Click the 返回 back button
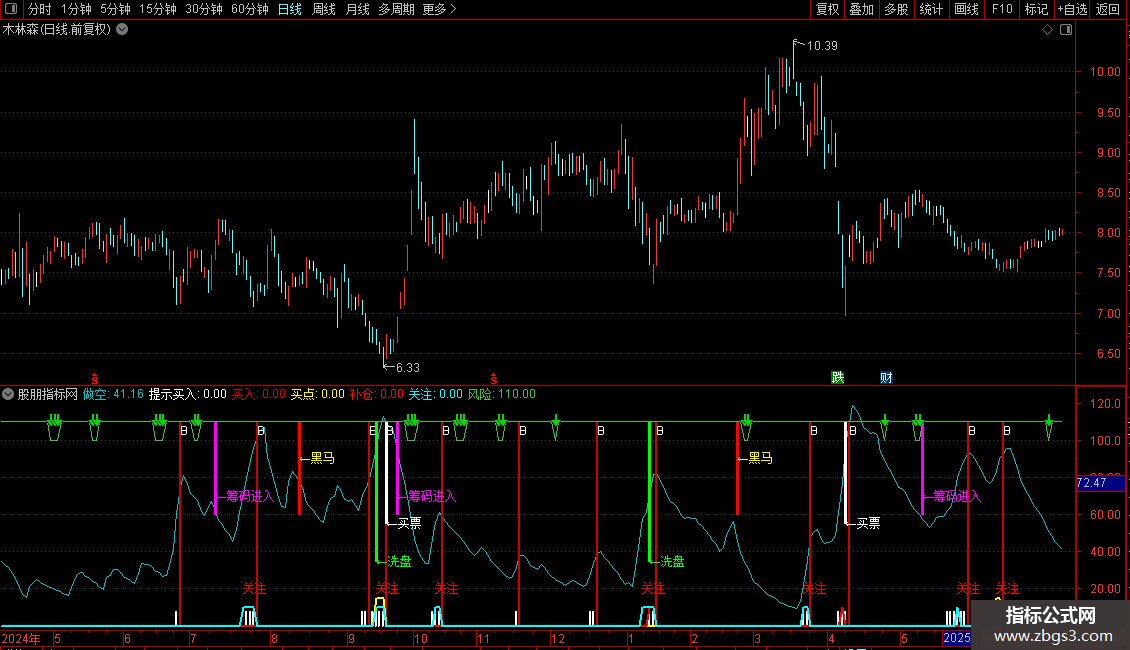 (1108, 9)
